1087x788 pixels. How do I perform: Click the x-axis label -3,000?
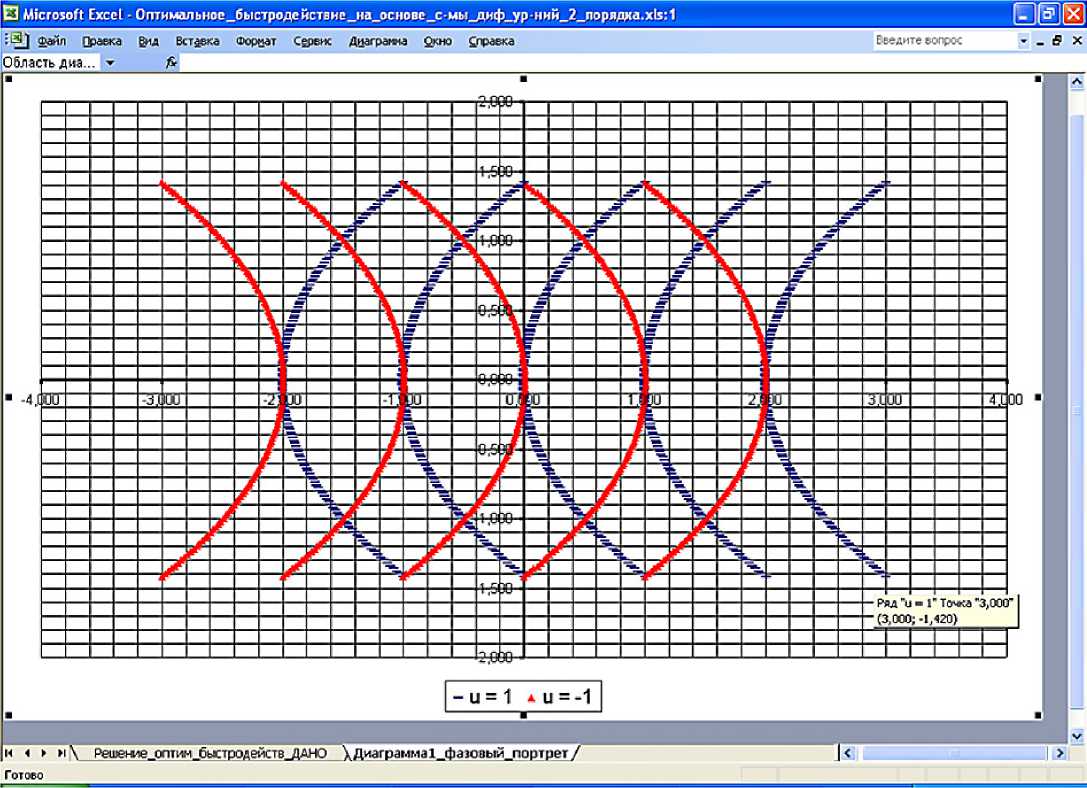161,400
